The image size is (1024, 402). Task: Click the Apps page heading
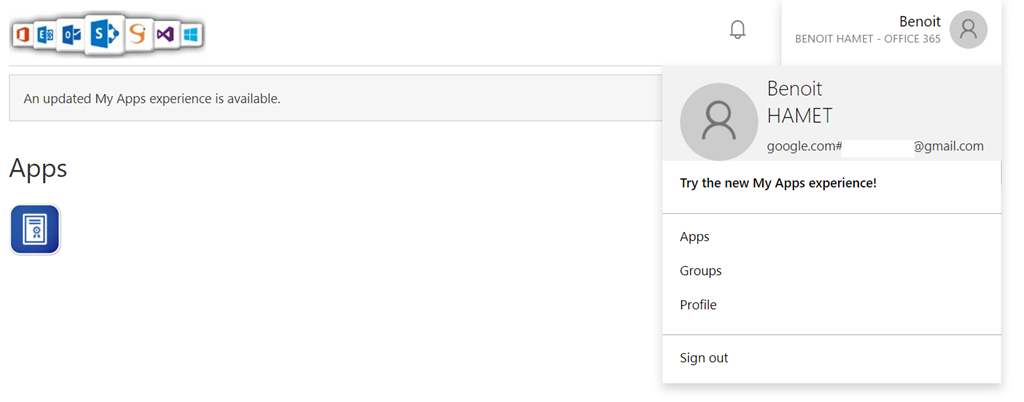(x=38, y=168)
